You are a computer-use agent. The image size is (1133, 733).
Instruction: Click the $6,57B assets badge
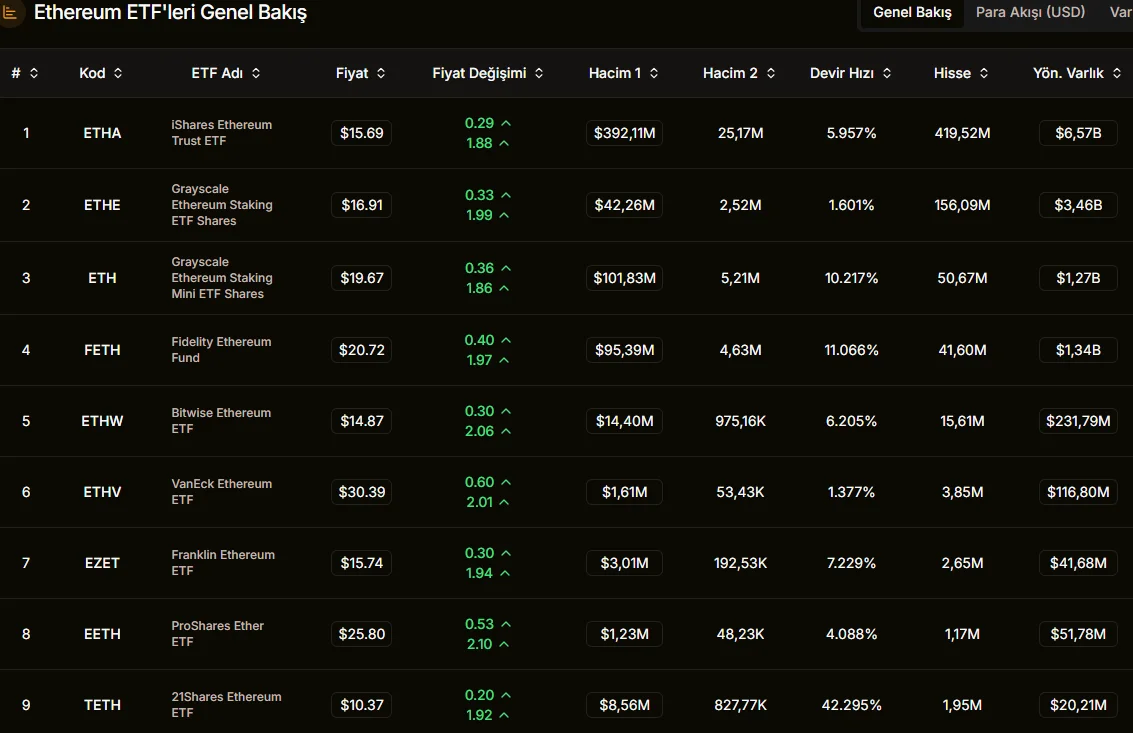(1078, 133)
